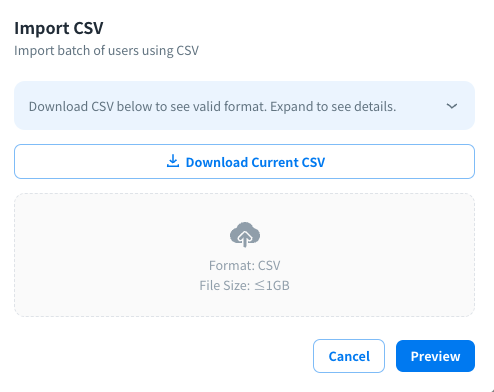This screenshot has width=494, height=392.
Task: Cancel the CSV import dialog
Action: click(x=349, y=356)
